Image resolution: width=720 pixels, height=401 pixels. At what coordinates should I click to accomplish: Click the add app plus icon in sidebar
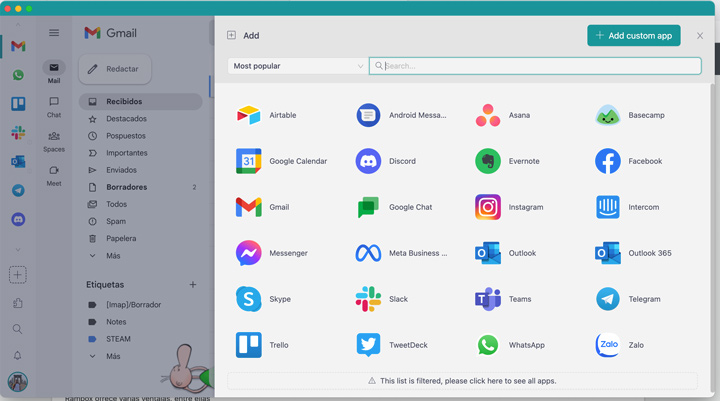coord(17,275)
